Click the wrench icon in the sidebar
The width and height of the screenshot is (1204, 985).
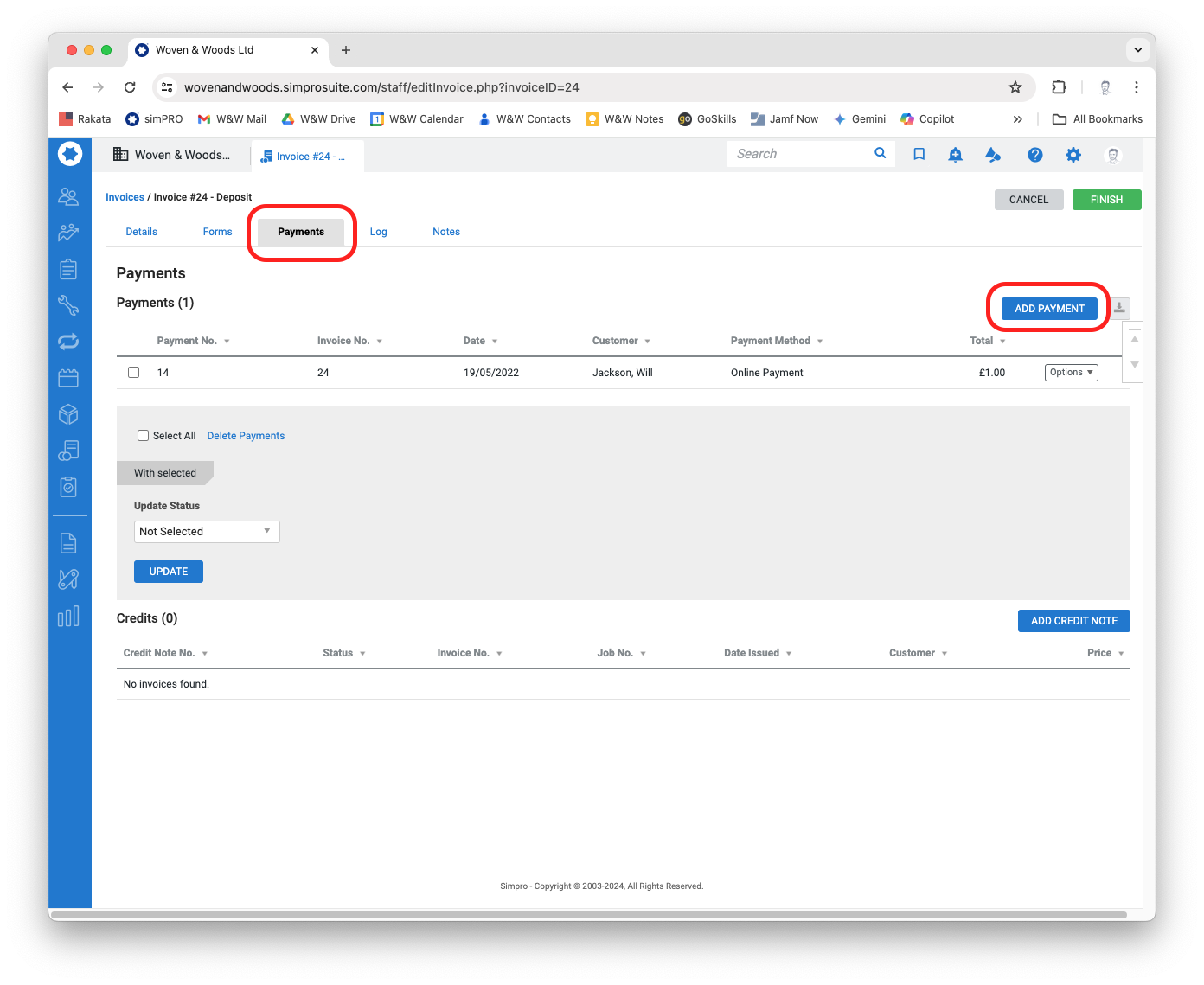(x=68, y=305)
